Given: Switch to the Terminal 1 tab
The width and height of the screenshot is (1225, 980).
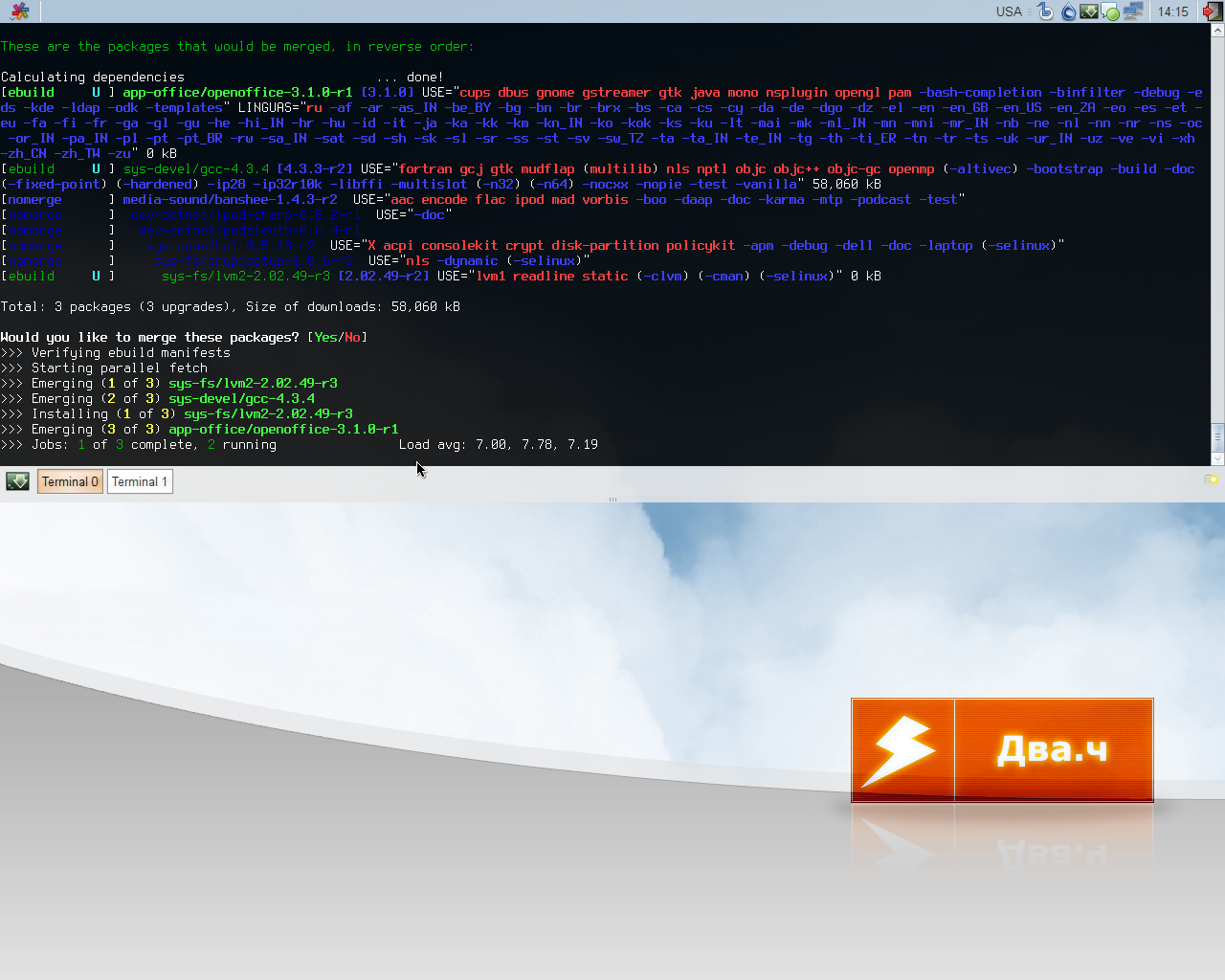Looking at the screenshot, I should (140, 481).
